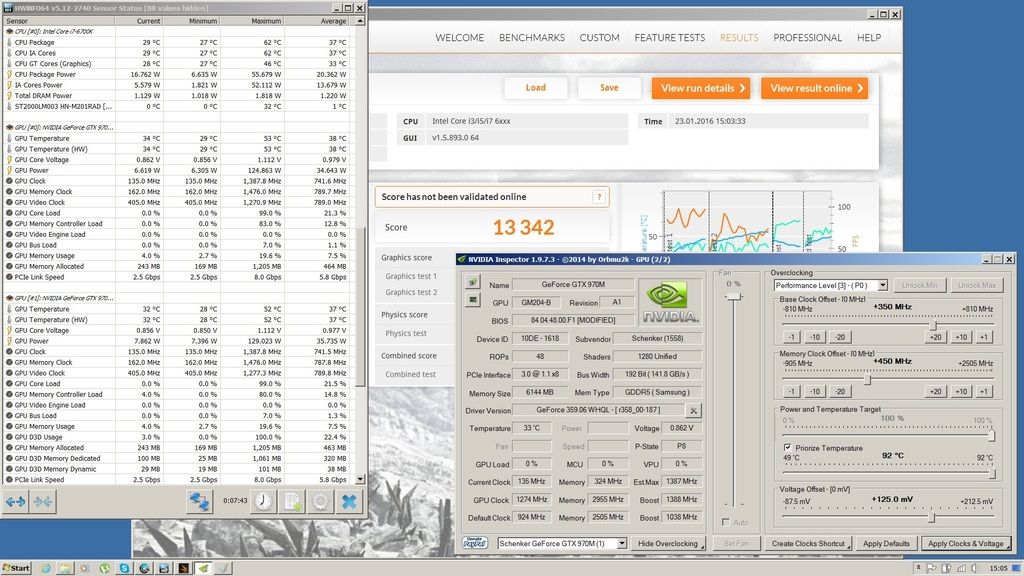Open the sensor monitoring icon in NVIDIA Inspector
Screen dimensions: 1024x576
pos(472,300)
